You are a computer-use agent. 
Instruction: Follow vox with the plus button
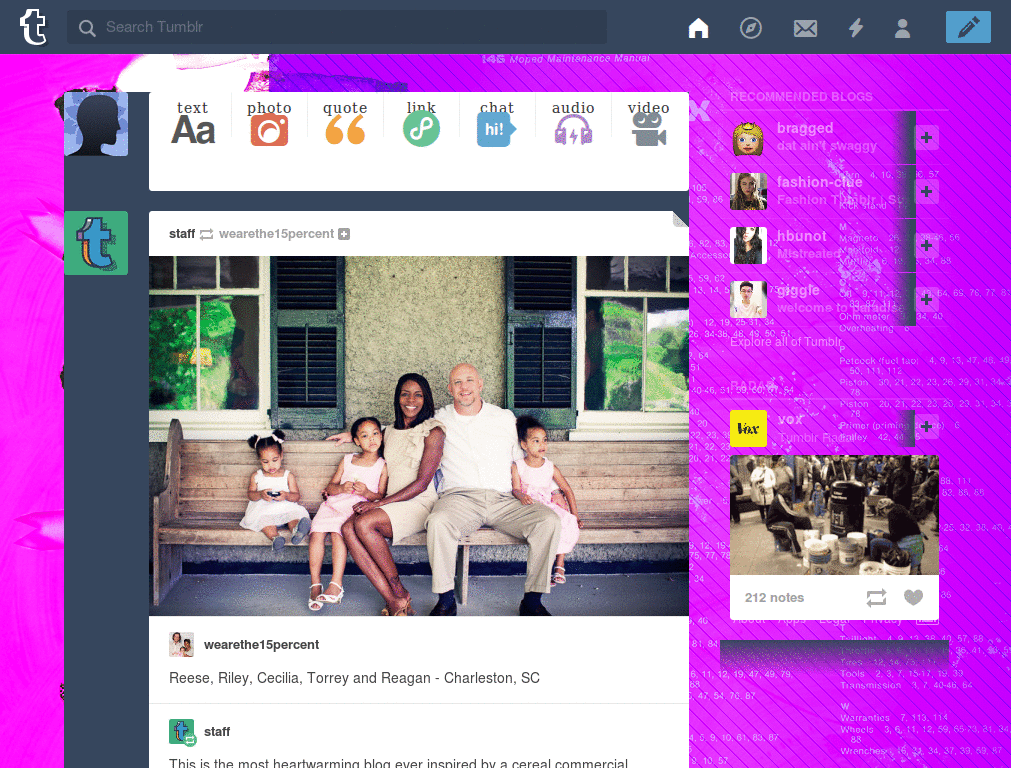(926, 426)
